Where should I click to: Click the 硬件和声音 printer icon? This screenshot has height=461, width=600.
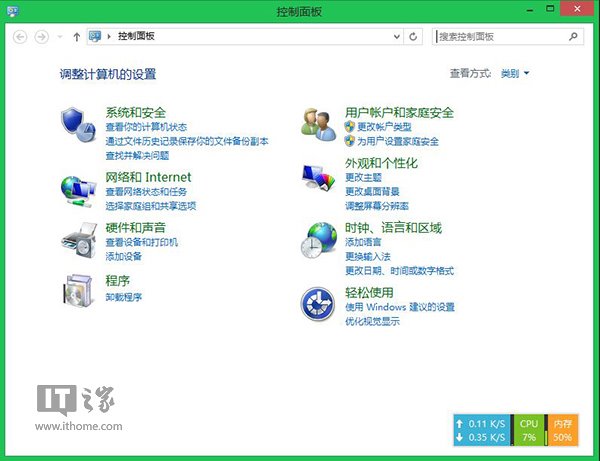79,240
